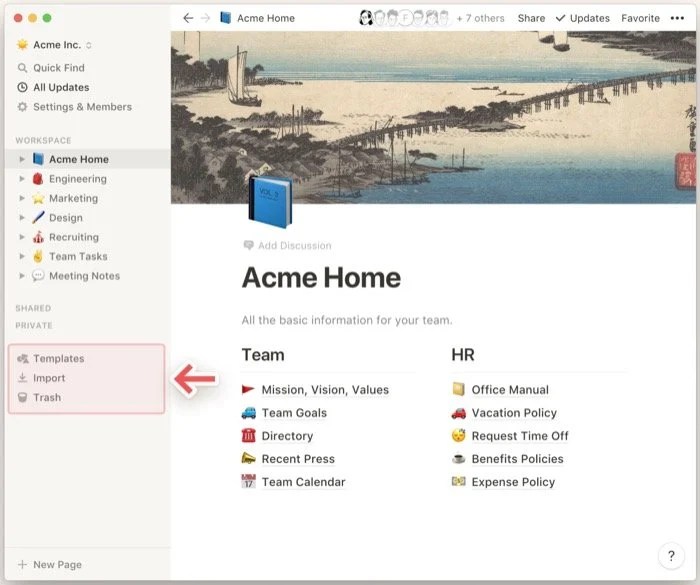This screenshot has height=585, width=700.
Task: Open Team Goals page link
Action: coord(294,413)
